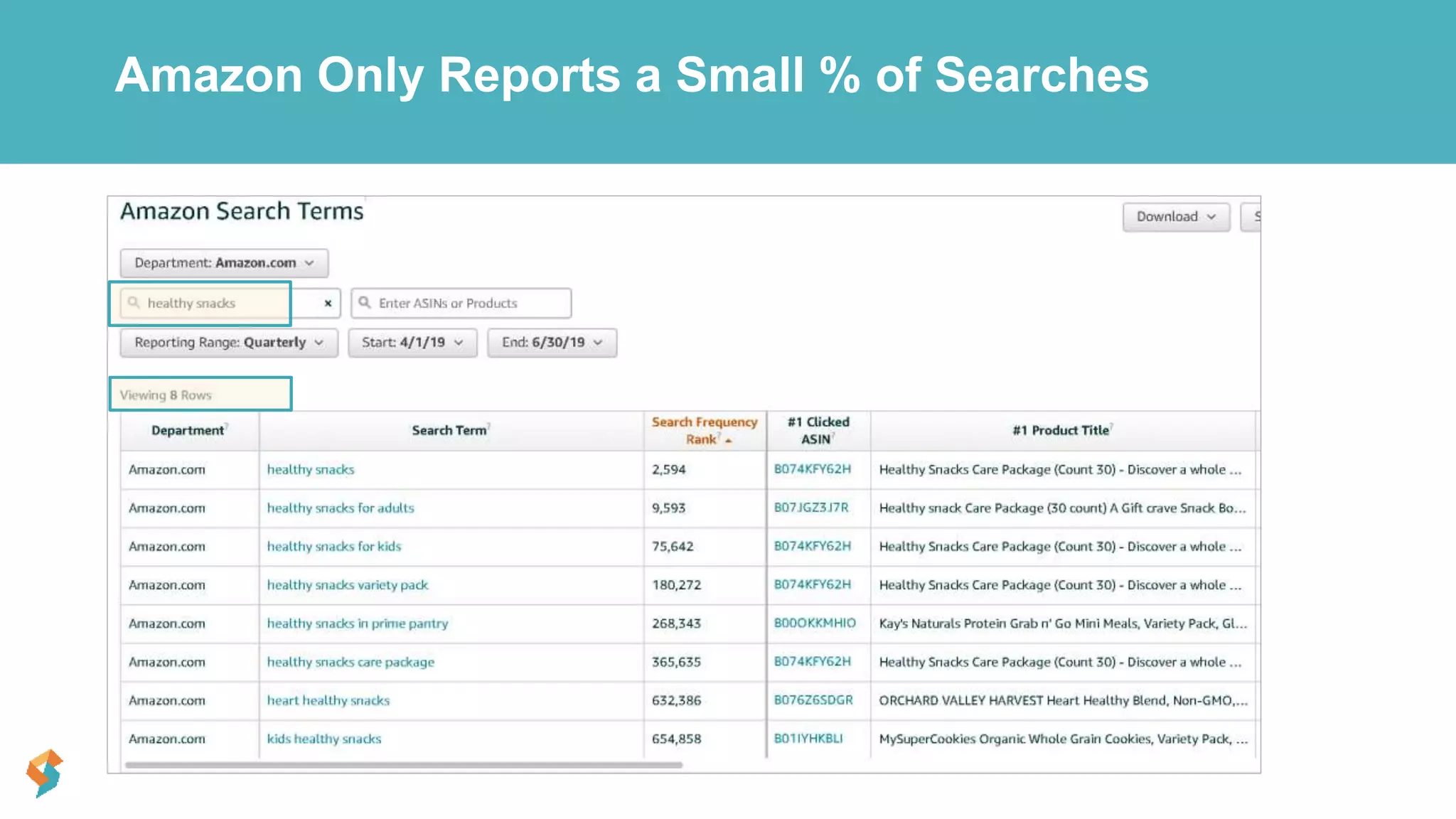
Task: Open the Start: 4/1/19 date dropdown
Action: point(412,343)
